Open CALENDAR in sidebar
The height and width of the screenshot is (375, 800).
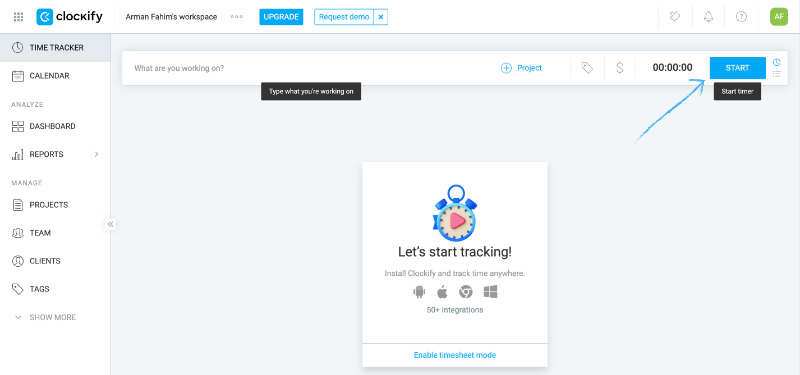55,76
